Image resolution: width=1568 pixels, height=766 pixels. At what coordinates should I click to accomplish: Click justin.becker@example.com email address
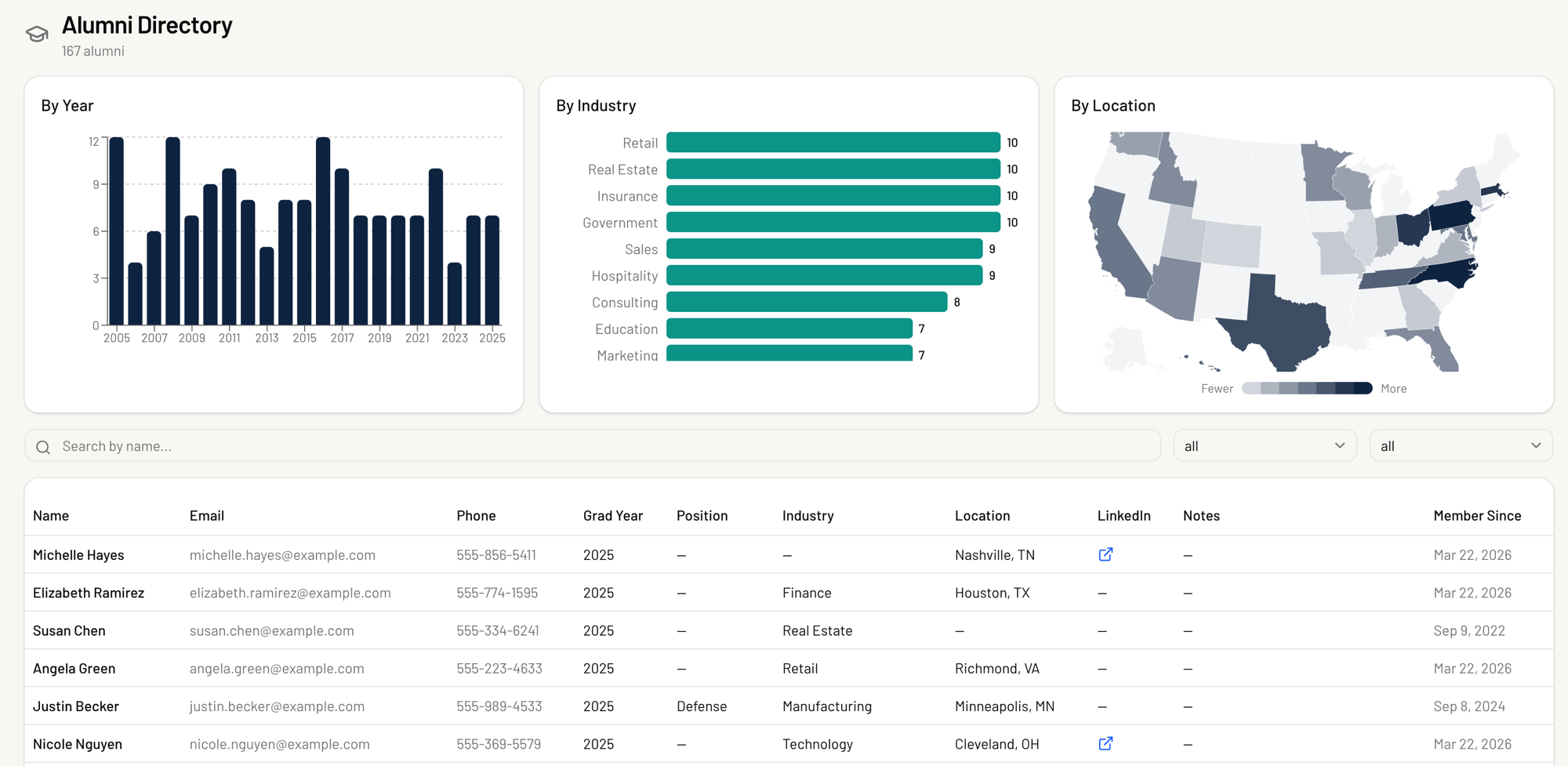point(277,706)
